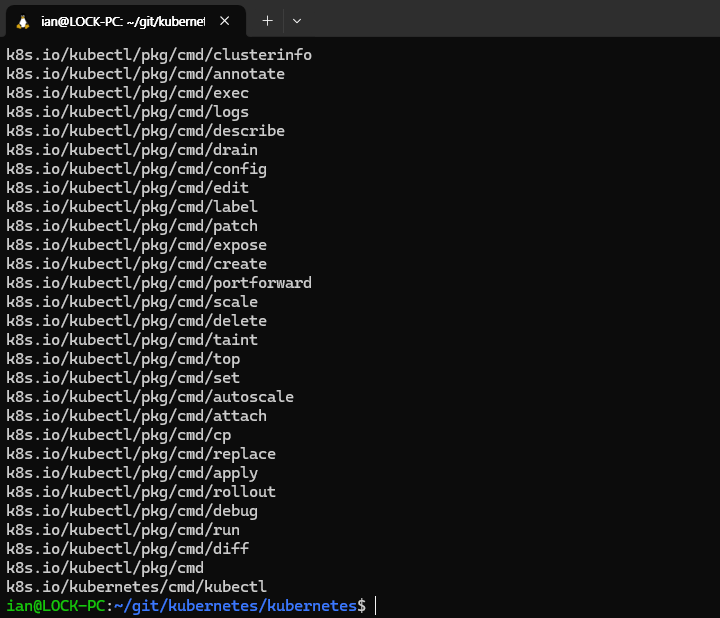720x618 pixels.
Task: Select the ian@LOCK-PC terminal tab
Action: [126, 21]
